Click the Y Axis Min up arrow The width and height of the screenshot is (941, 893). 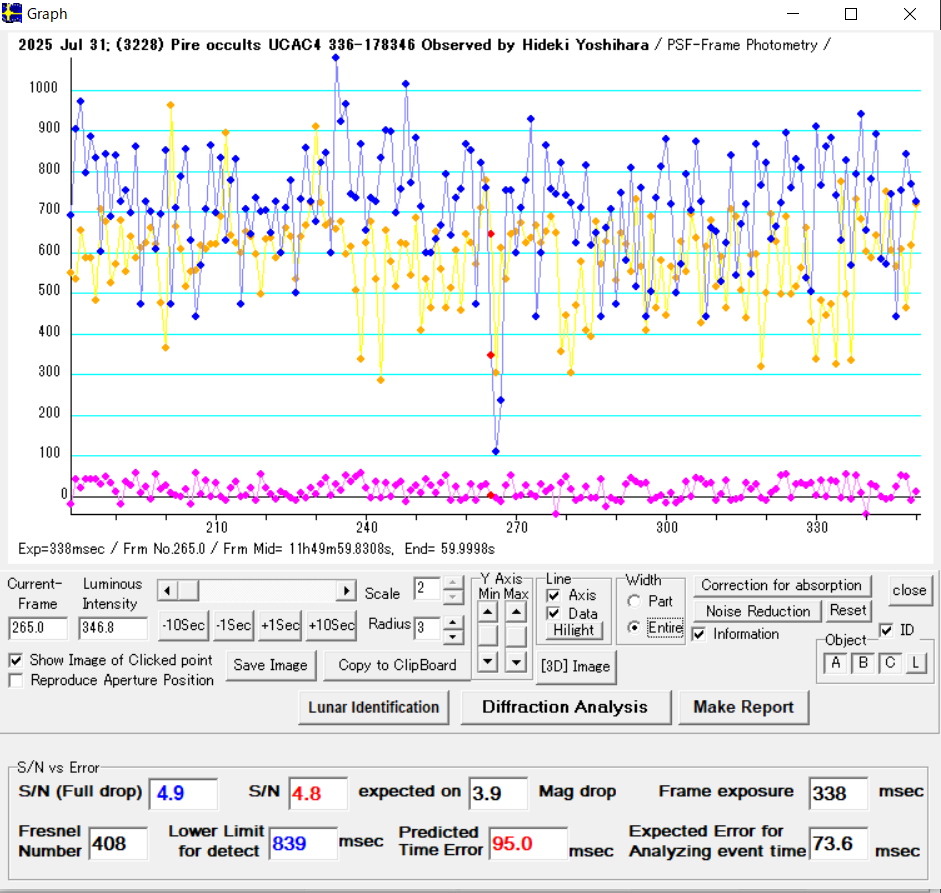tap(487, 610)
